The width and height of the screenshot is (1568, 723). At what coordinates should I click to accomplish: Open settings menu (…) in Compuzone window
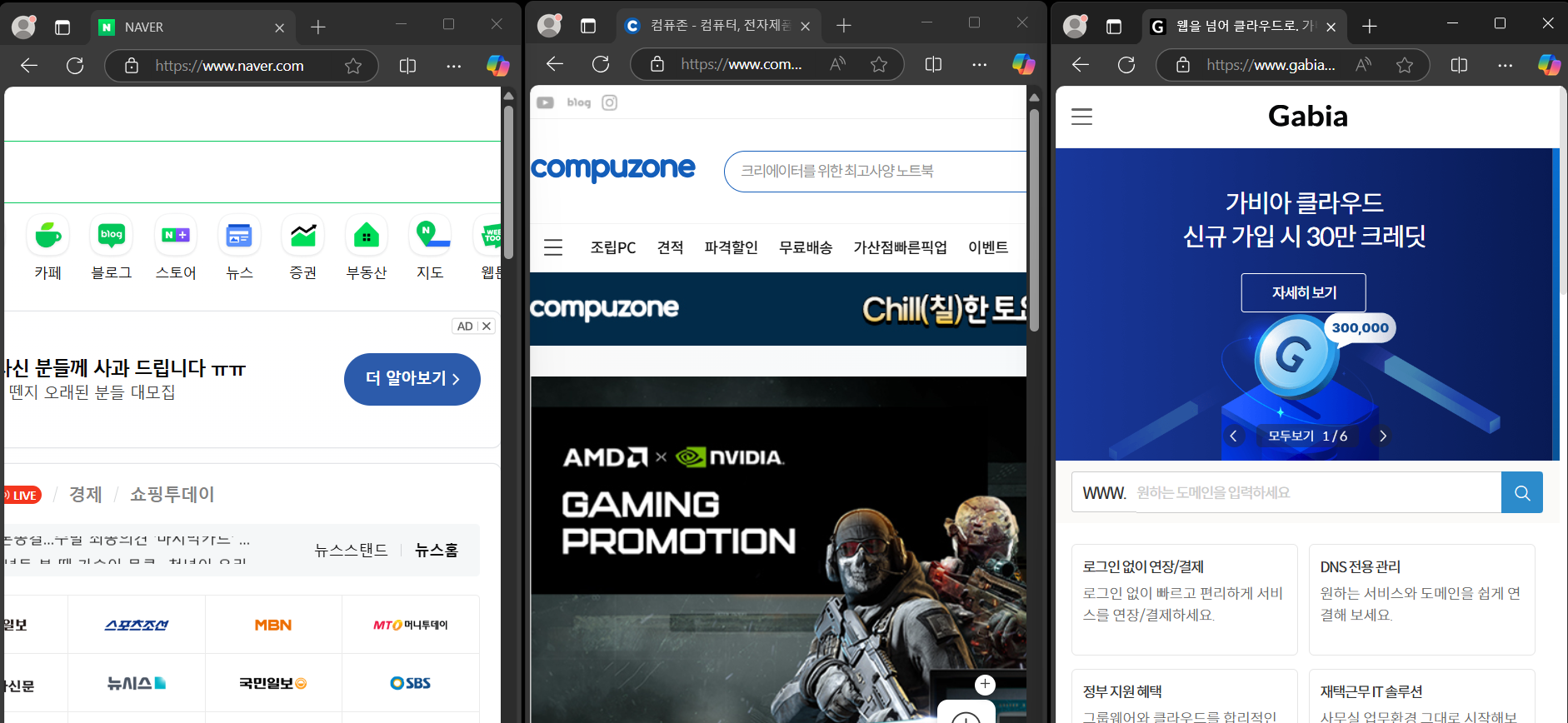[979, 64]
